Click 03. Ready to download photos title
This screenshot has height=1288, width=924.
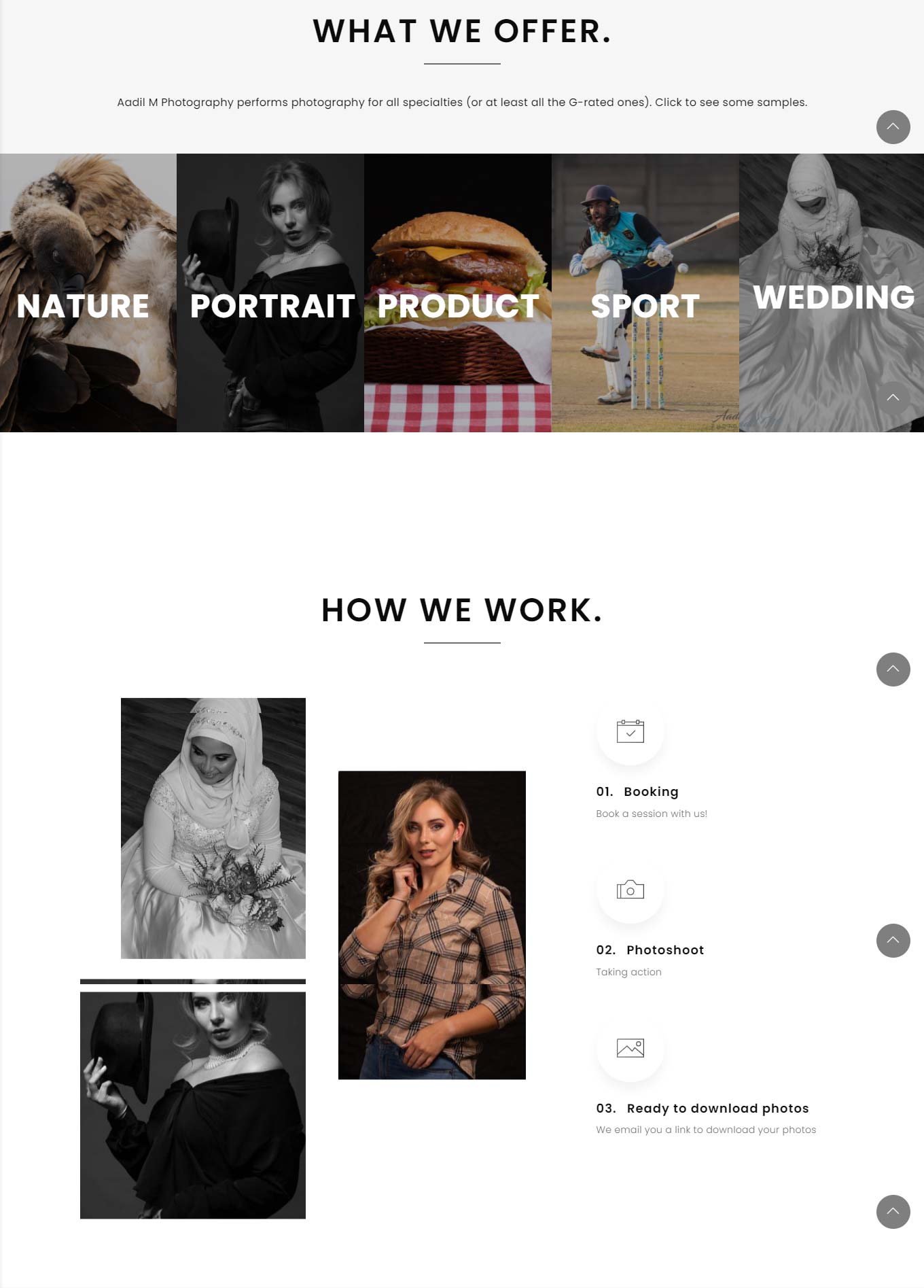703,1109
